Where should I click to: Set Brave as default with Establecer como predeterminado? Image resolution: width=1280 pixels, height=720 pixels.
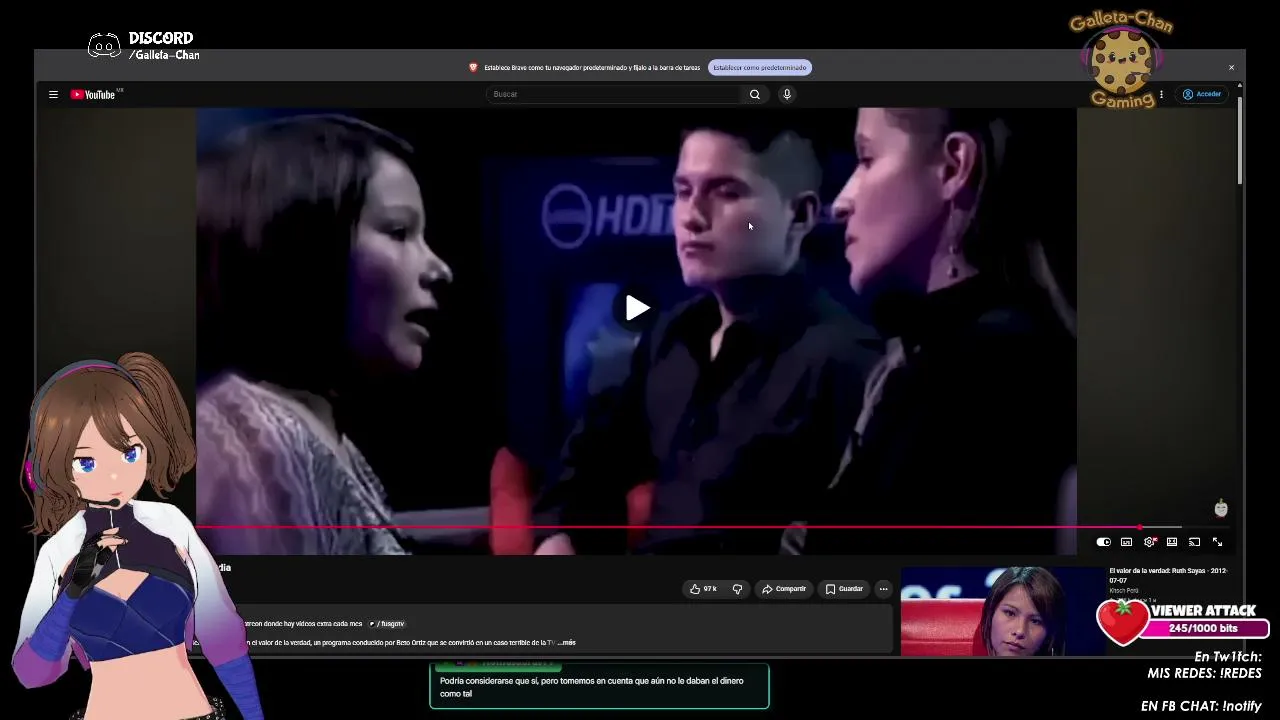760,67
